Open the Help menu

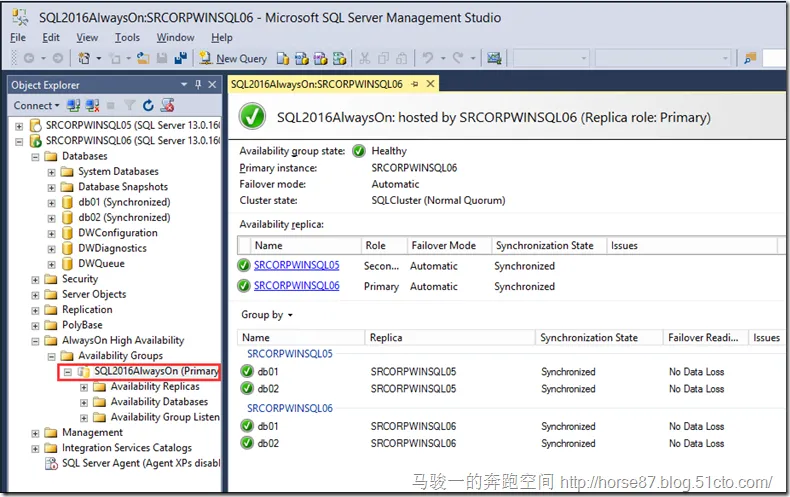(222, 38)
